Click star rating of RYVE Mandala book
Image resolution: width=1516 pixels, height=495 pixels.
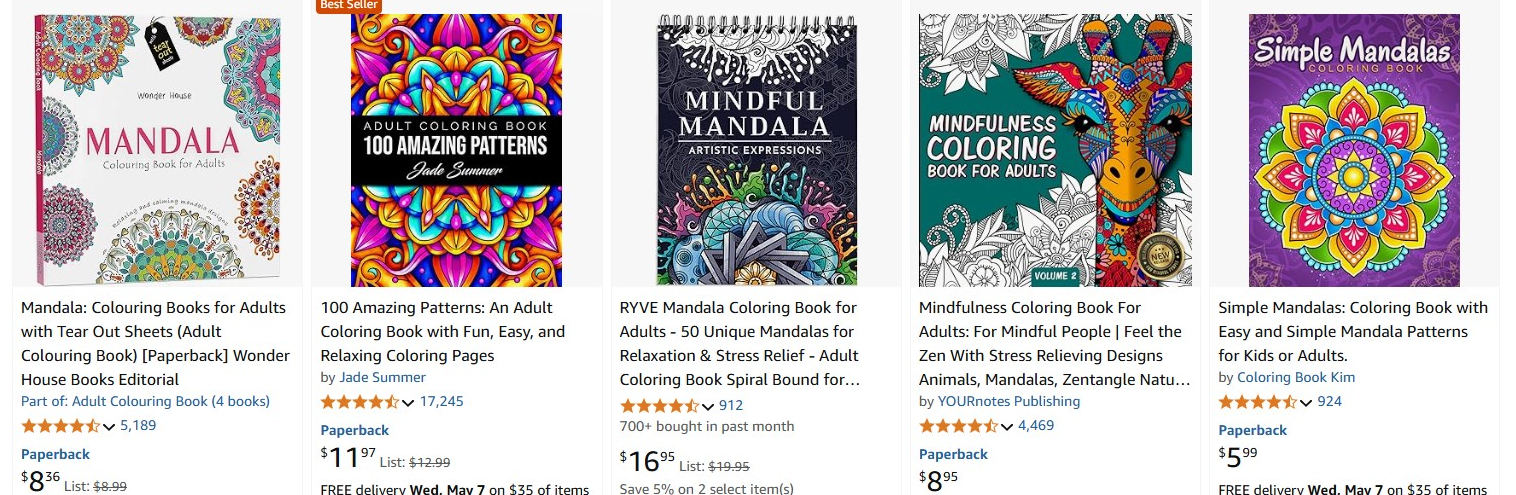pos(659,406)
